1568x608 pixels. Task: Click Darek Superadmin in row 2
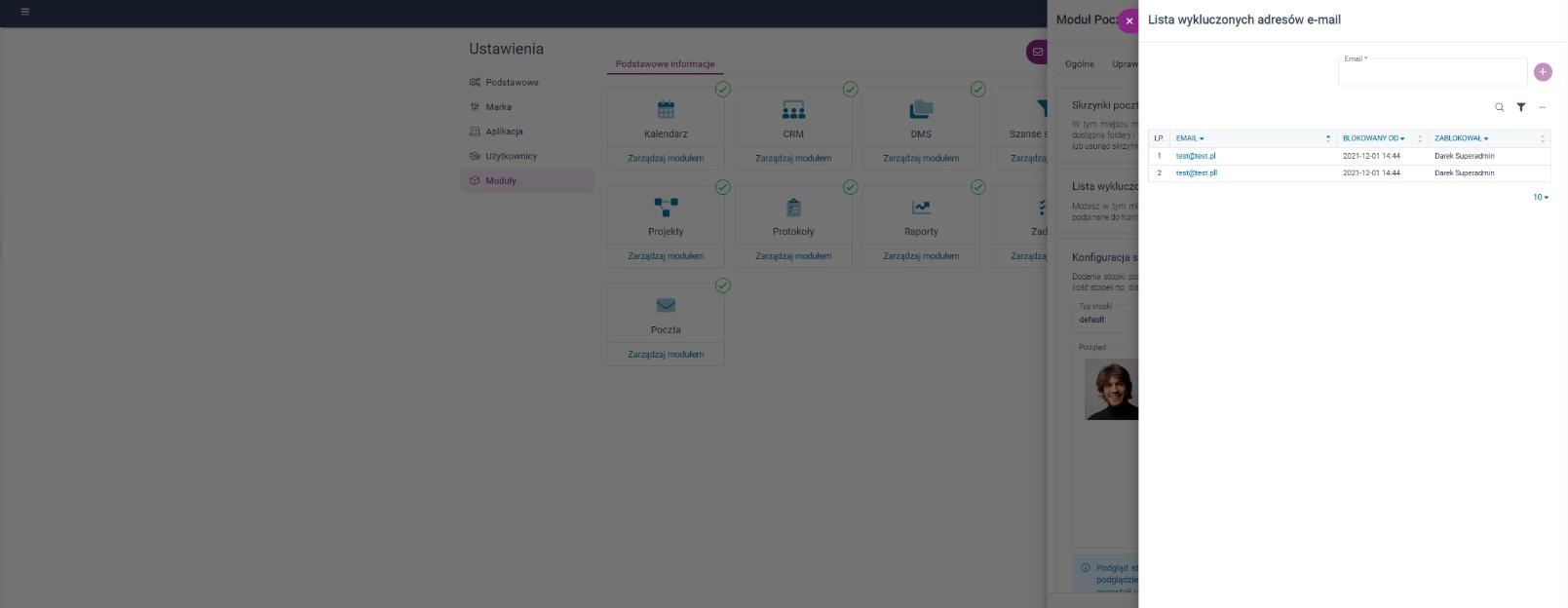pos(1464,173)
